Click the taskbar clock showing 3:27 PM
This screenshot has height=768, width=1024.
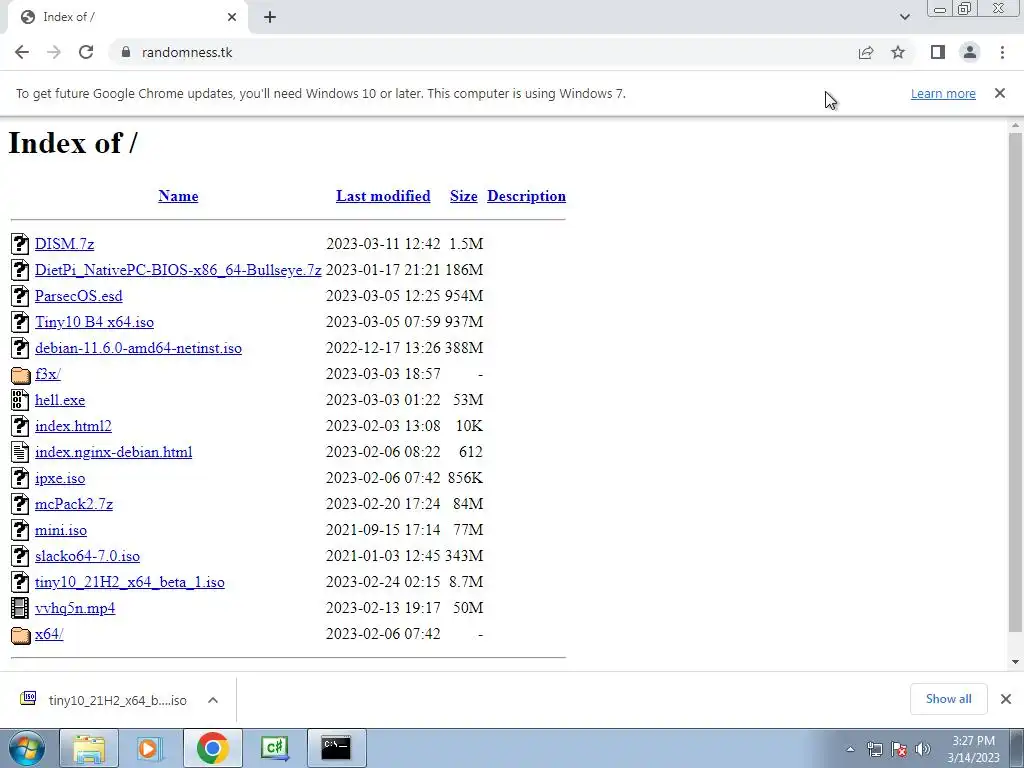(x=973, y=748)
